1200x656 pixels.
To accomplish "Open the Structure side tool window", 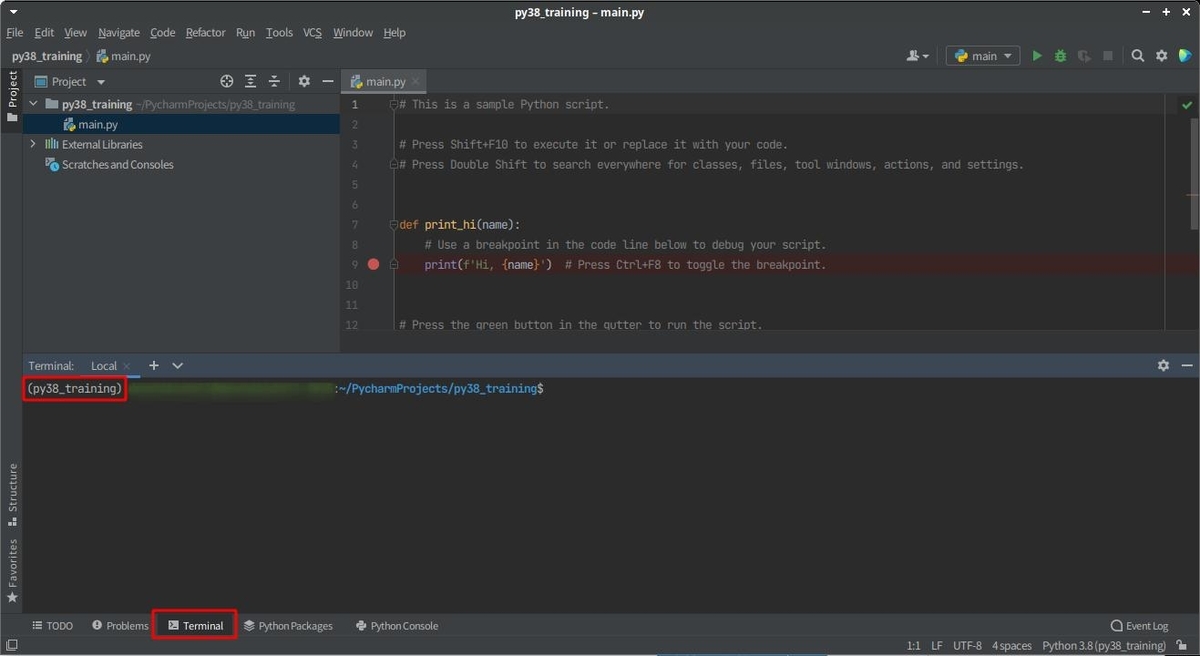I will [x=12, y=494].
